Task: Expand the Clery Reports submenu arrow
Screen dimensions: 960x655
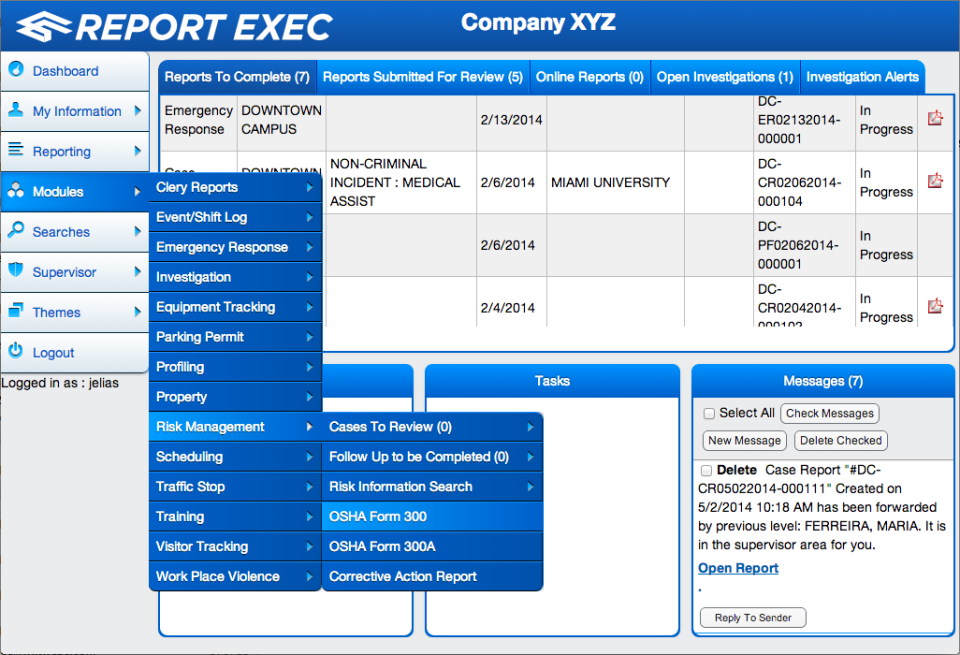Action: click(x=310, y=187)
